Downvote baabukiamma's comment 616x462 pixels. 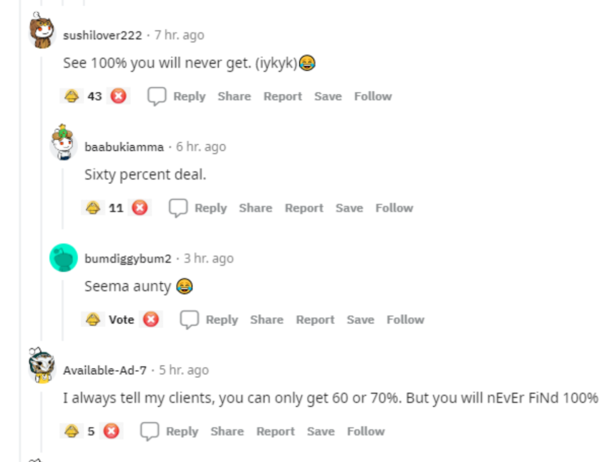click(139, 208)
